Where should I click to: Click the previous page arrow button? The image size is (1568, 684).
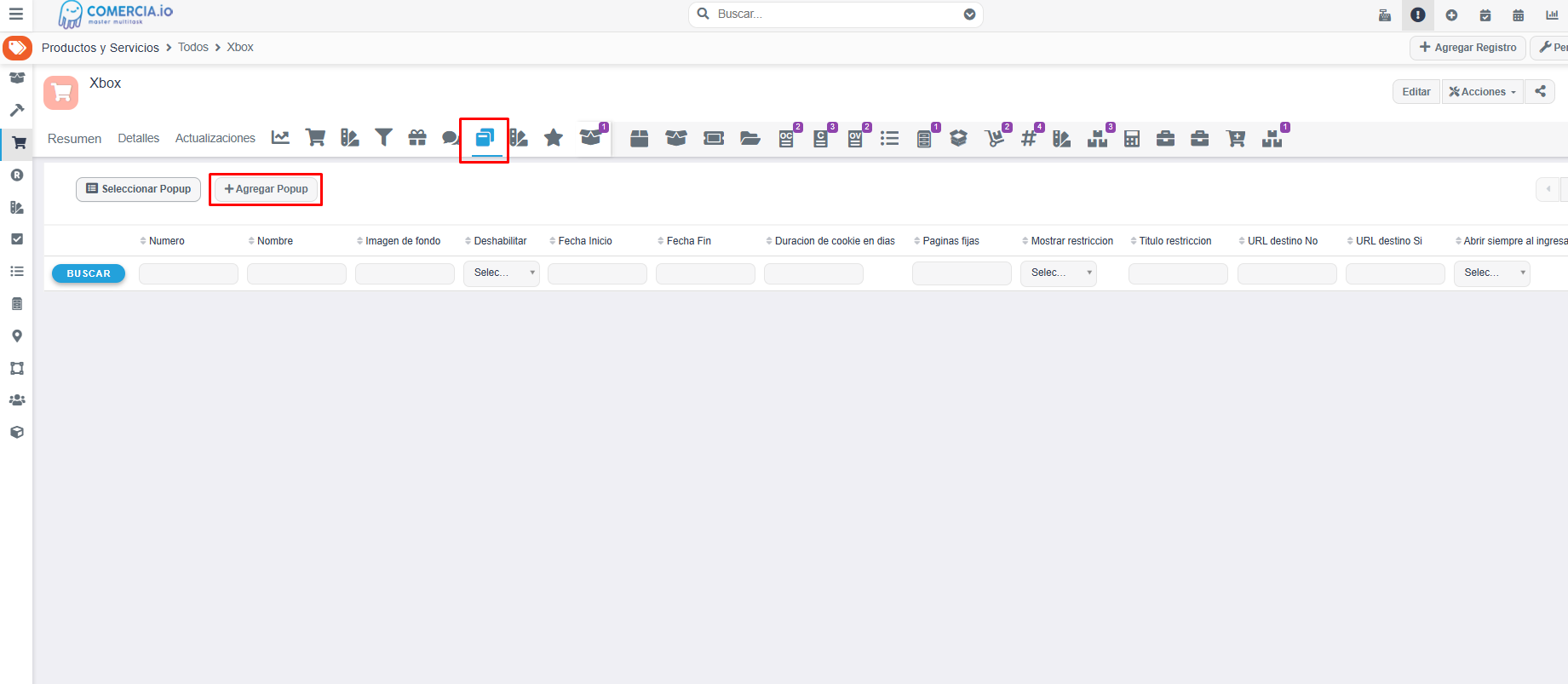click(1548, 189)
